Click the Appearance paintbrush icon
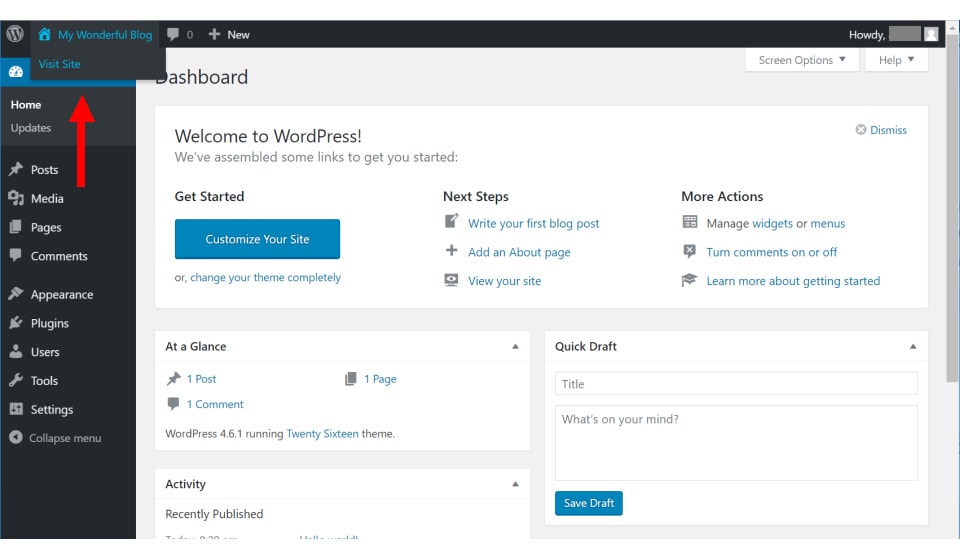The width and height of the screenshot is (960, 560). click(16, 294)
